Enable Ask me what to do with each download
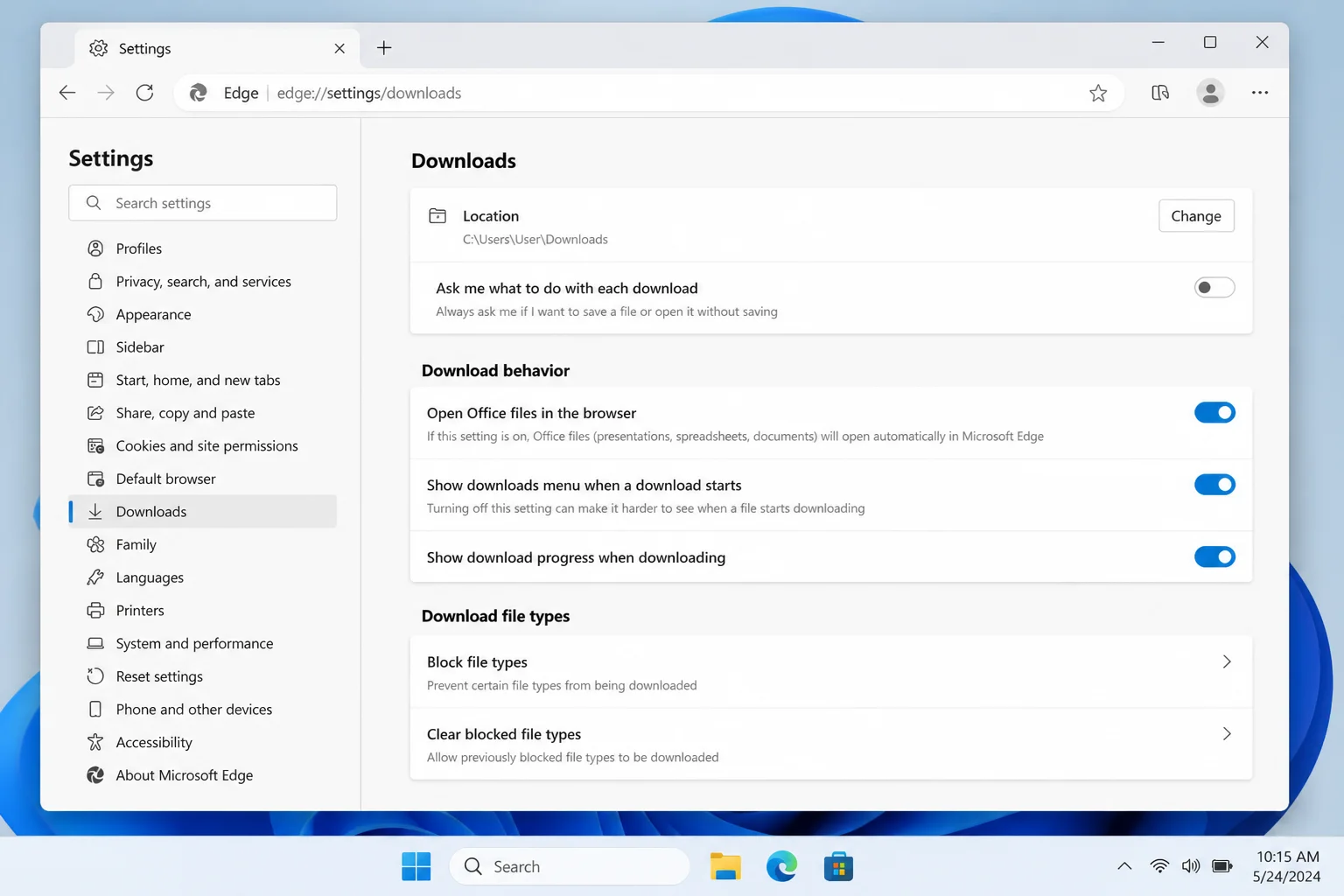1344x896 pixels. tap(1214, 287)
